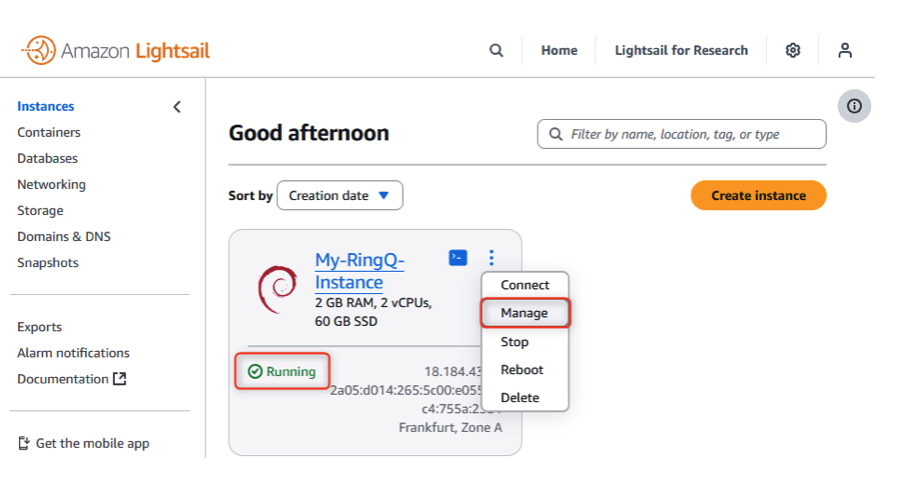Open Domains & DNS in the sidebar

(x=64, y=236)
